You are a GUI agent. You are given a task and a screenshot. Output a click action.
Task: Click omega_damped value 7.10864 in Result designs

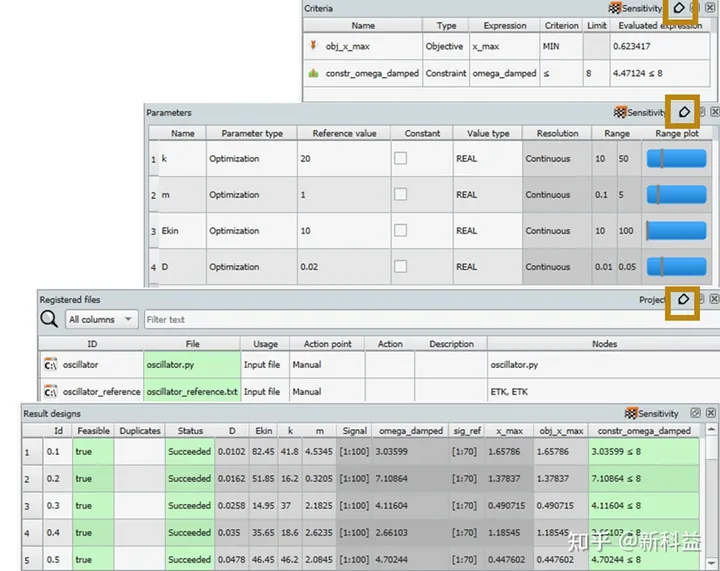click(x=411, y=478)
